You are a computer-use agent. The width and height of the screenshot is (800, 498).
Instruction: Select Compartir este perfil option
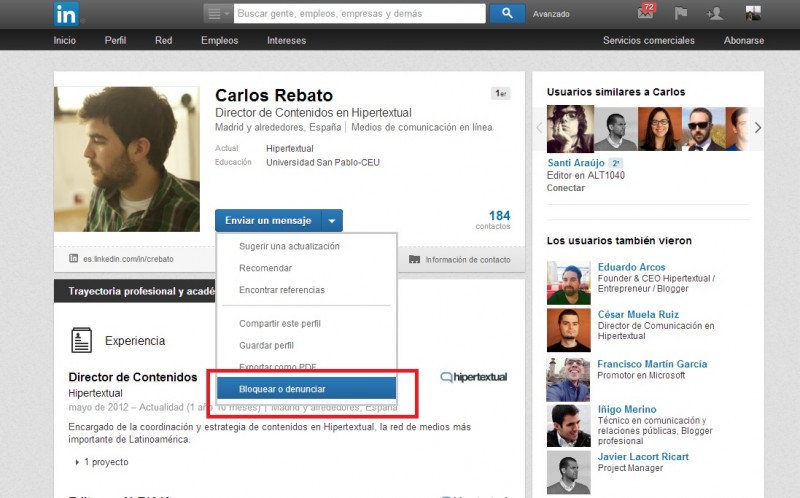pyautogui.click(x=280, y=323)
